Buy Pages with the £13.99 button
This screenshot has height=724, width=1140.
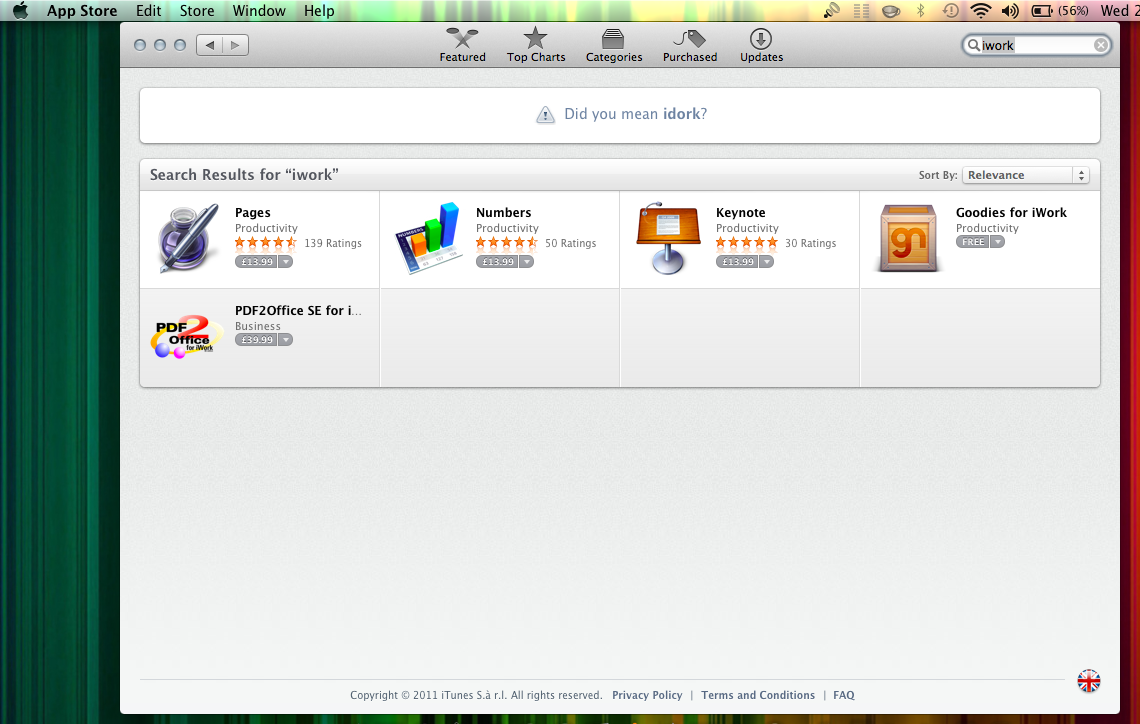pyautogui.click(x=256, y=262)
